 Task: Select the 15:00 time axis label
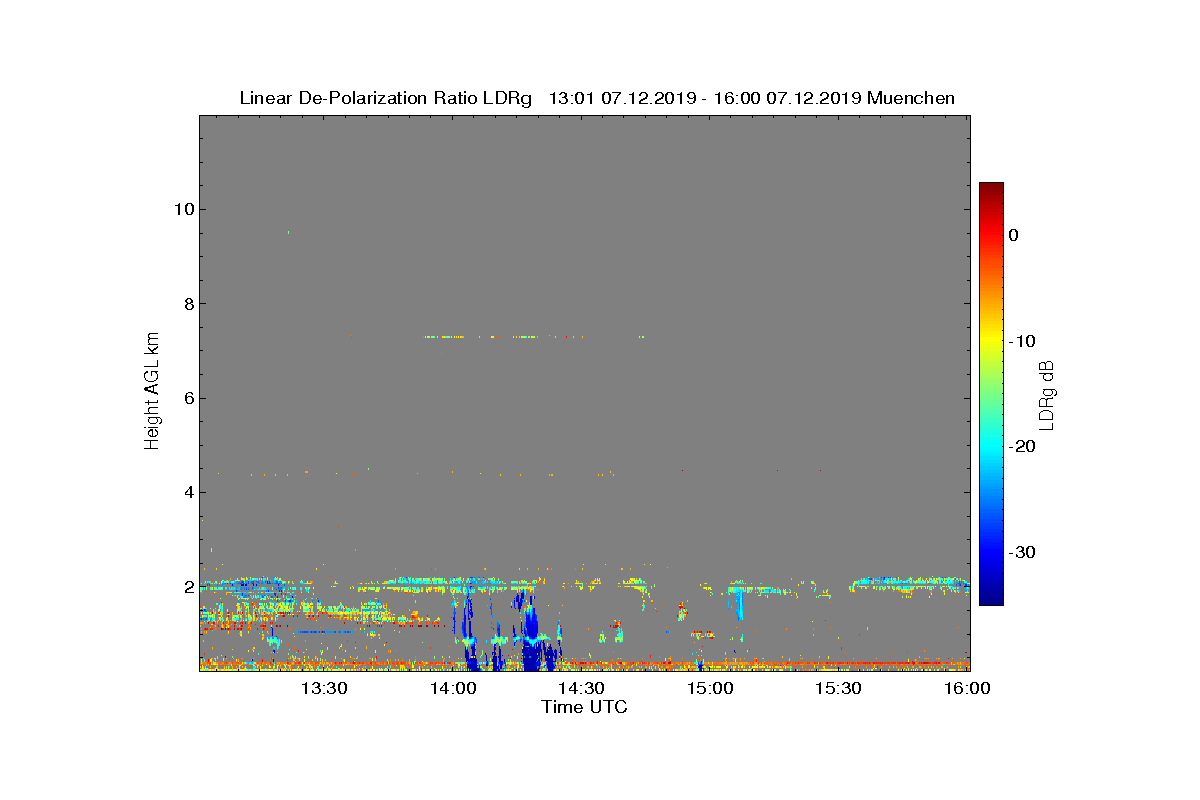(710, 688)
